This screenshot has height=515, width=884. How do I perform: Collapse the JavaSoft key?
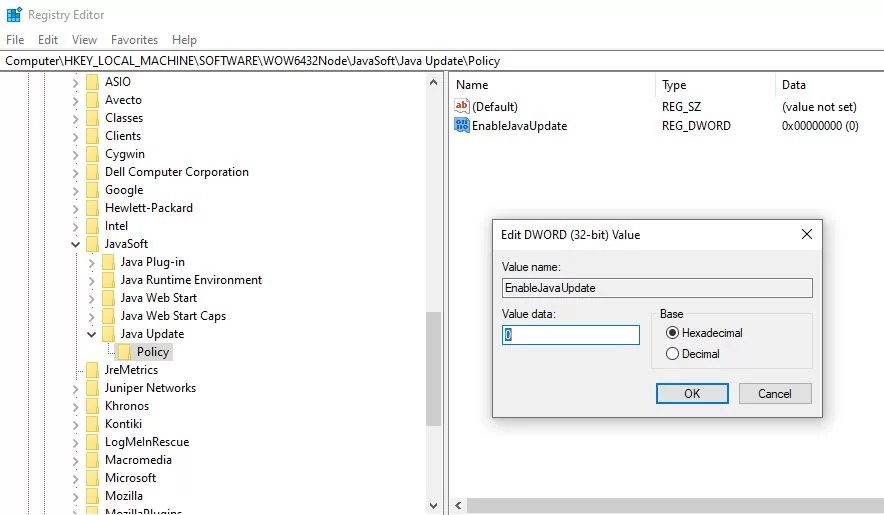(76, 244)
